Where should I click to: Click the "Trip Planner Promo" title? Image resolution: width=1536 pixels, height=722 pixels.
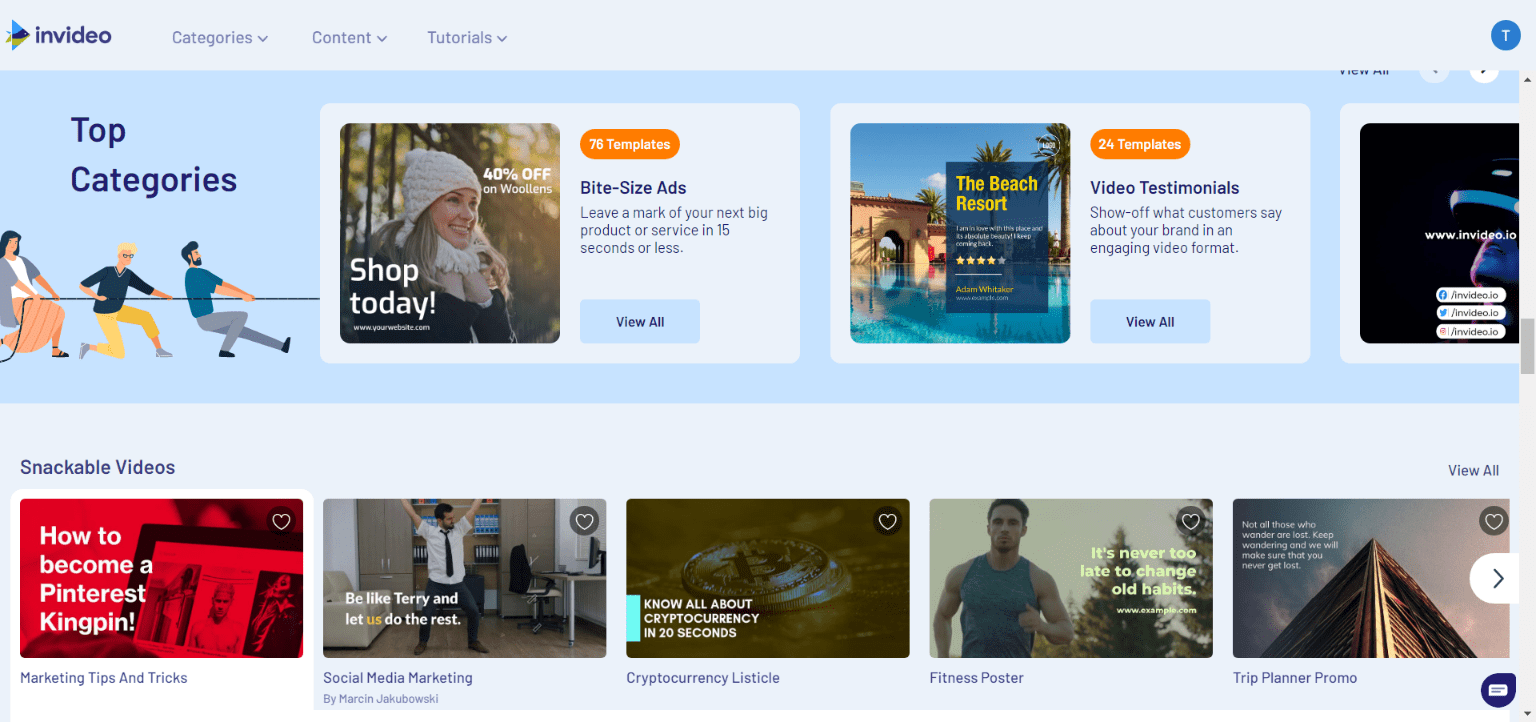pyautogui.click(x=1295, y=678)
